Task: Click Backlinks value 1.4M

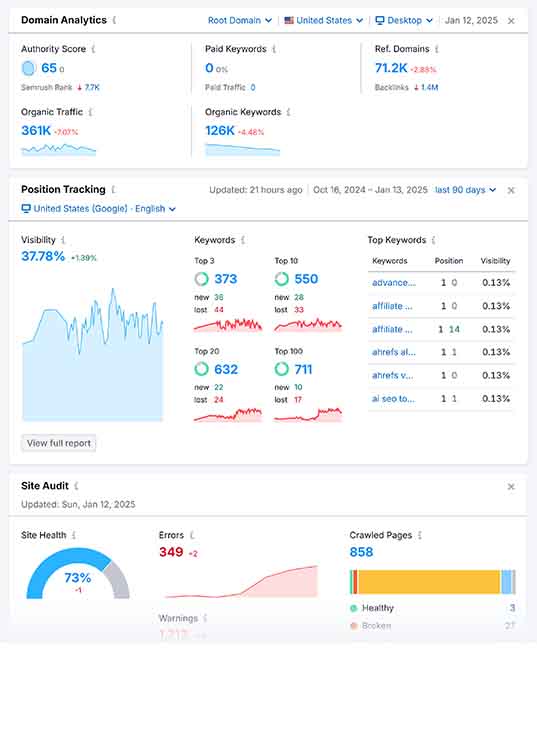Action: pyautogui.click(x=429, y=87)
